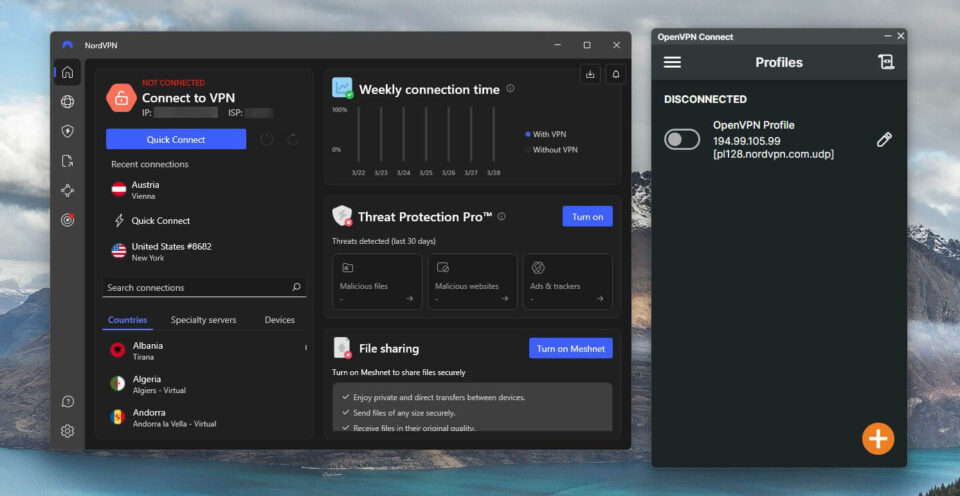Select Algeria Algiers - Virtual server
Viewport: 960px width, 496px height.
(204, 384)
